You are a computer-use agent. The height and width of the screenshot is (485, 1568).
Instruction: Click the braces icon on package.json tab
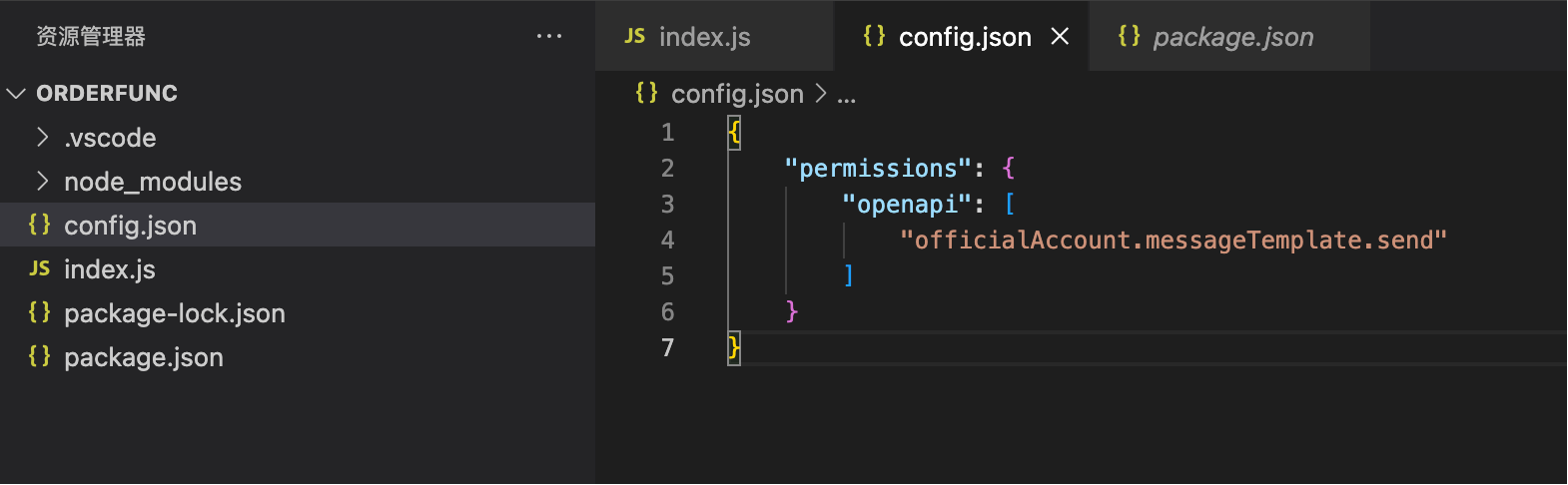pyautogui.click(x=1129, y=36)
